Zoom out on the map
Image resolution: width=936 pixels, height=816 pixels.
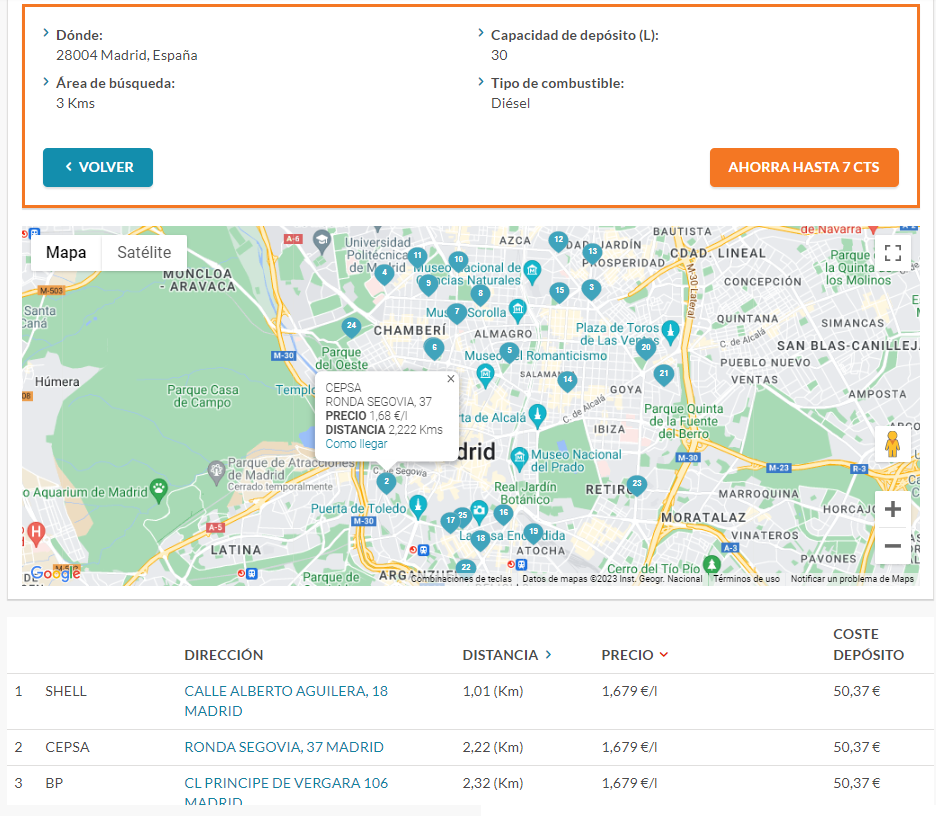click(x=892, y=546)
